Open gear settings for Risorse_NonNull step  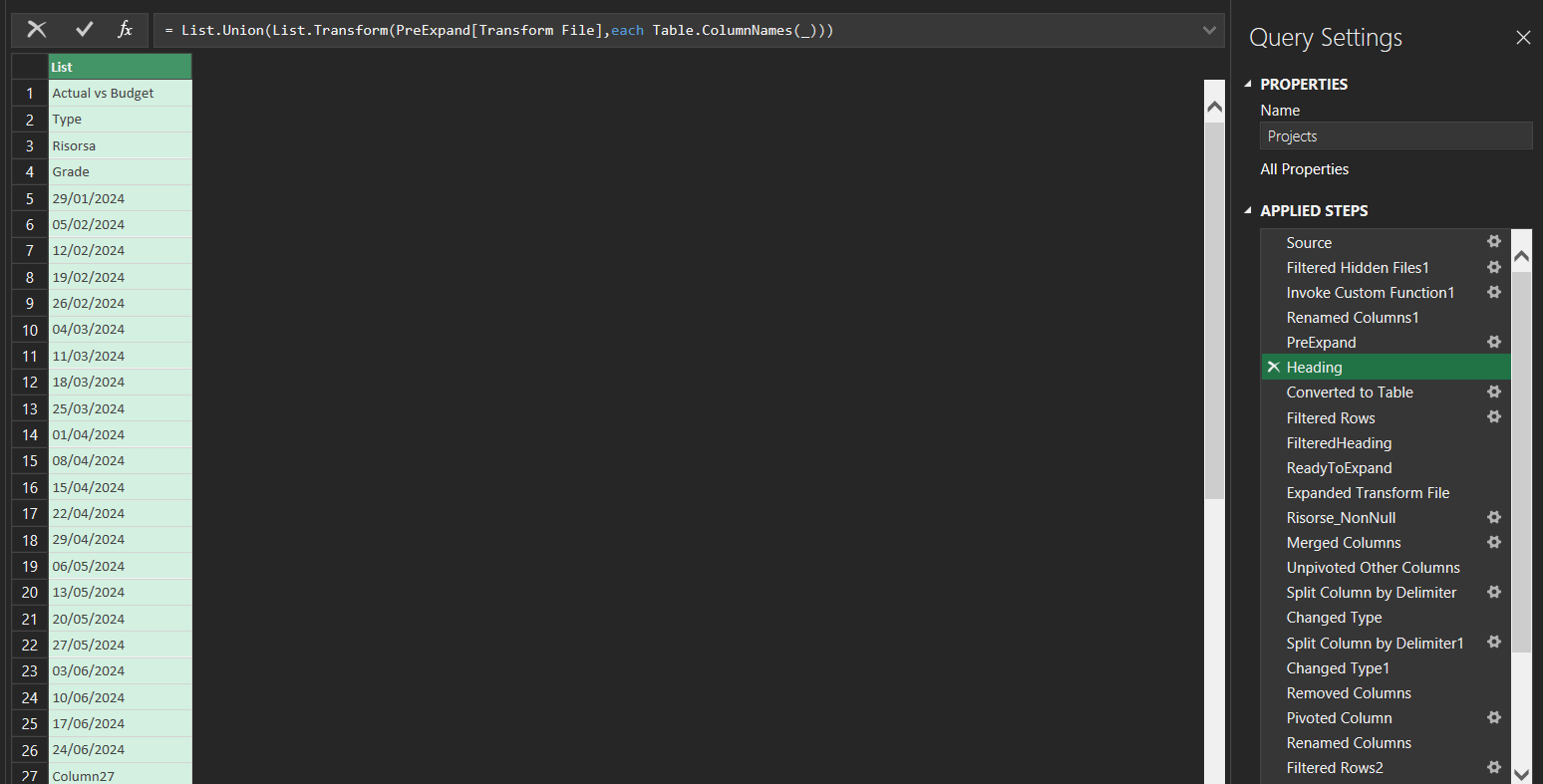[x=1494, y=517]
